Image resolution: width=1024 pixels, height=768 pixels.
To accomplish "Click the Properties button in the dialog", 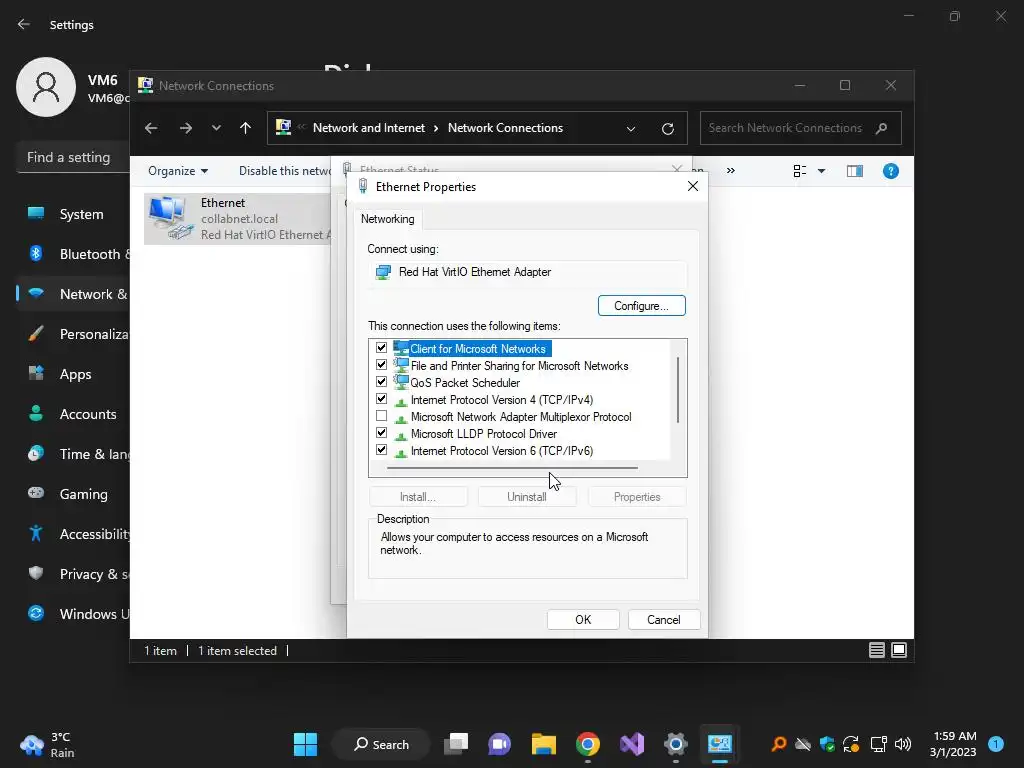I will (x=637, y=497).
